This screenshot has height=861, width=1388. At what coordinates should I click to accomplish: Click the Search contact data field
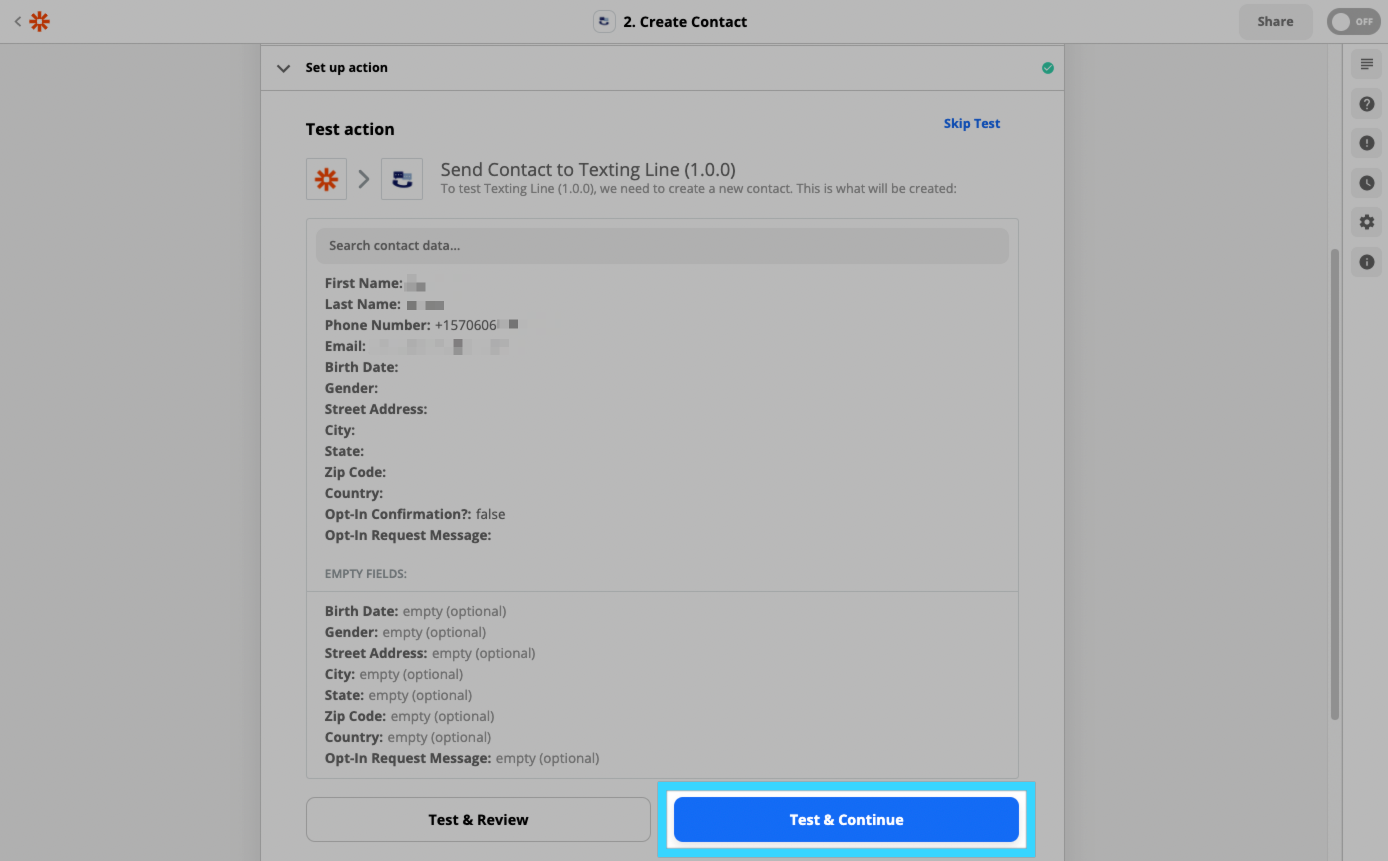[662, 246]
